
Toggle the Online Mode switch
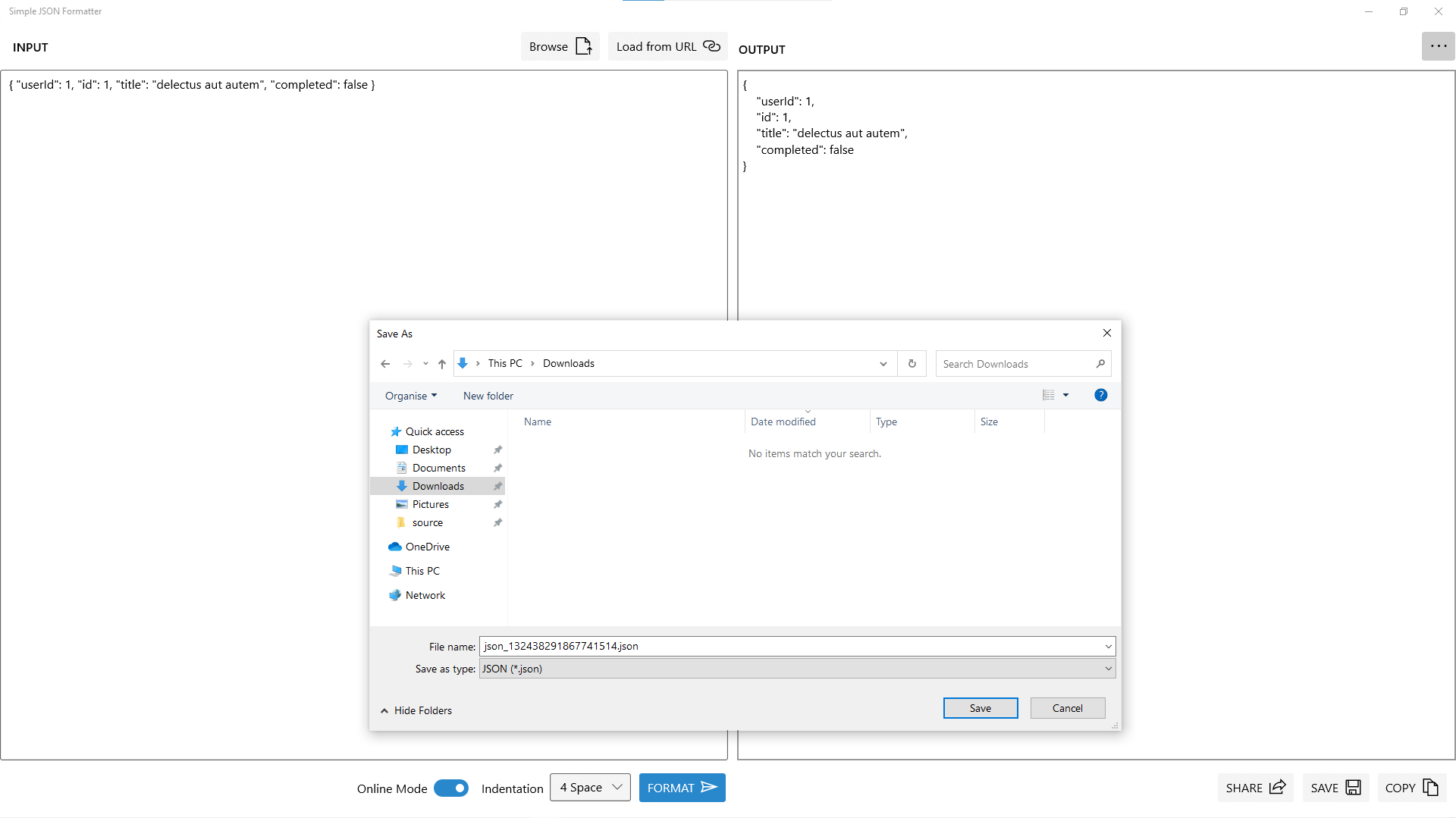pyautogui.click(x=451, y=788)
